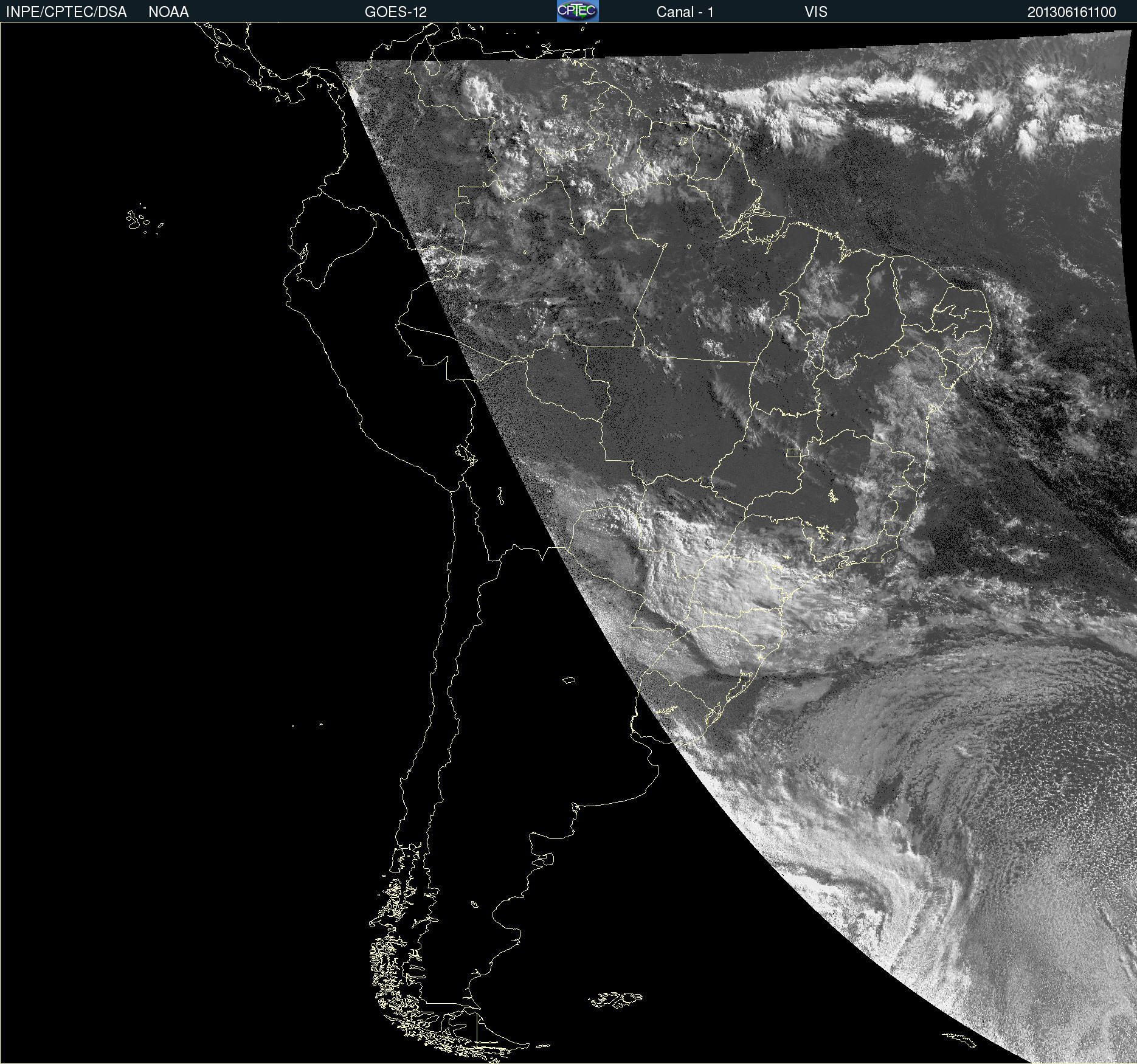Click the VIS band label
The height and width of the screenshot is (1064, 1137).
coord(816,12)
